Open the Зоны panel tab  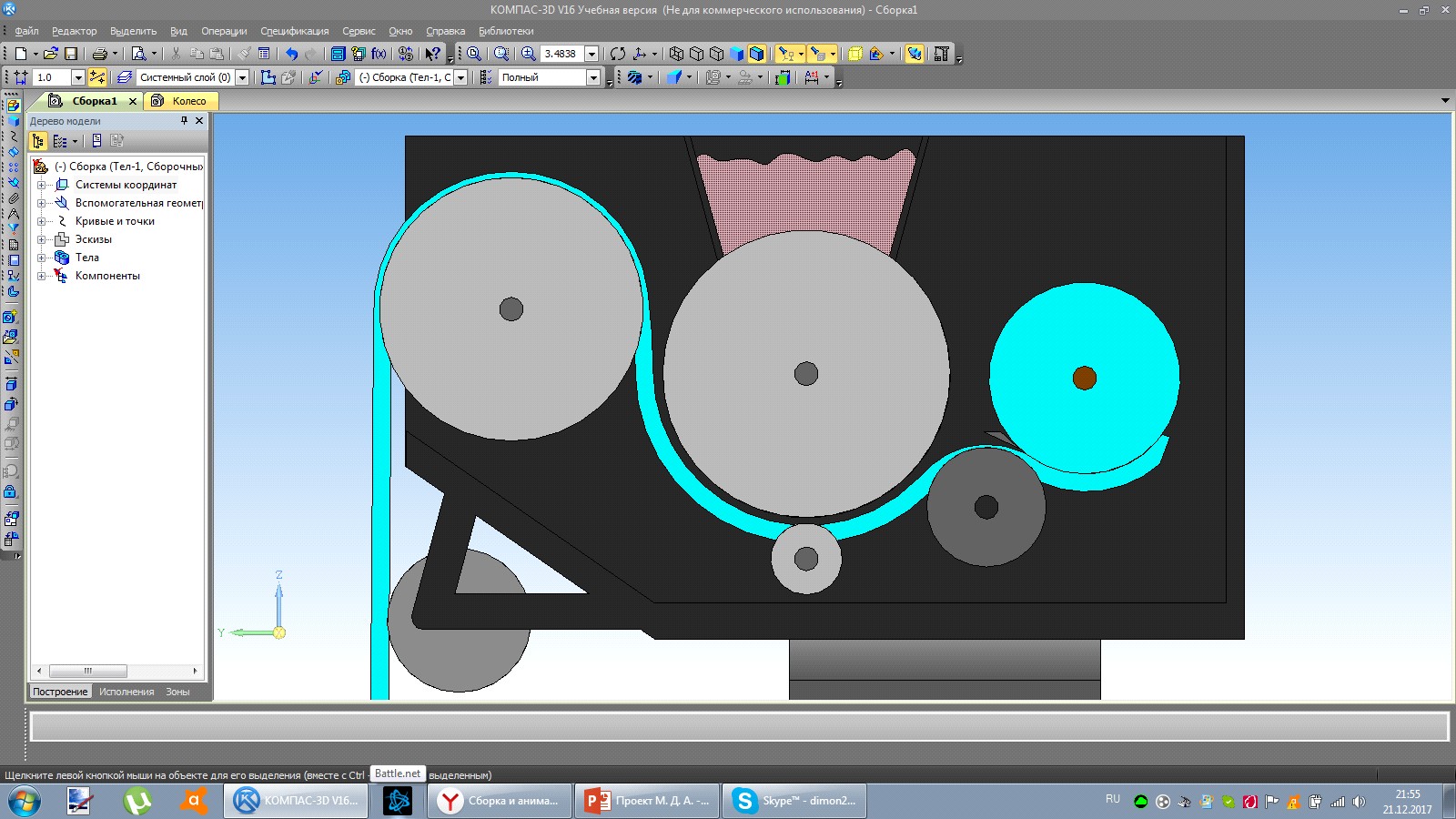(x=177, y=692)
